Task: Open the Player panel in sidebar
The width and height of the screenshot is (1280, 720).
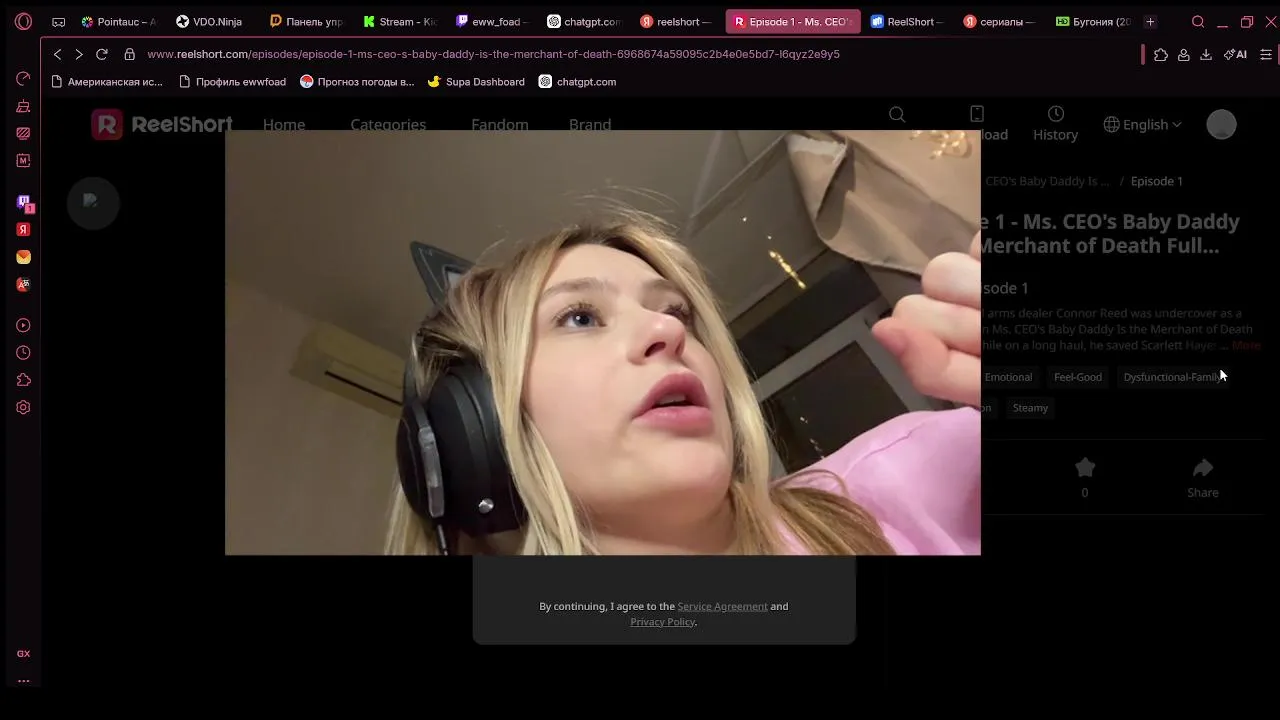Action: [23, 325]
